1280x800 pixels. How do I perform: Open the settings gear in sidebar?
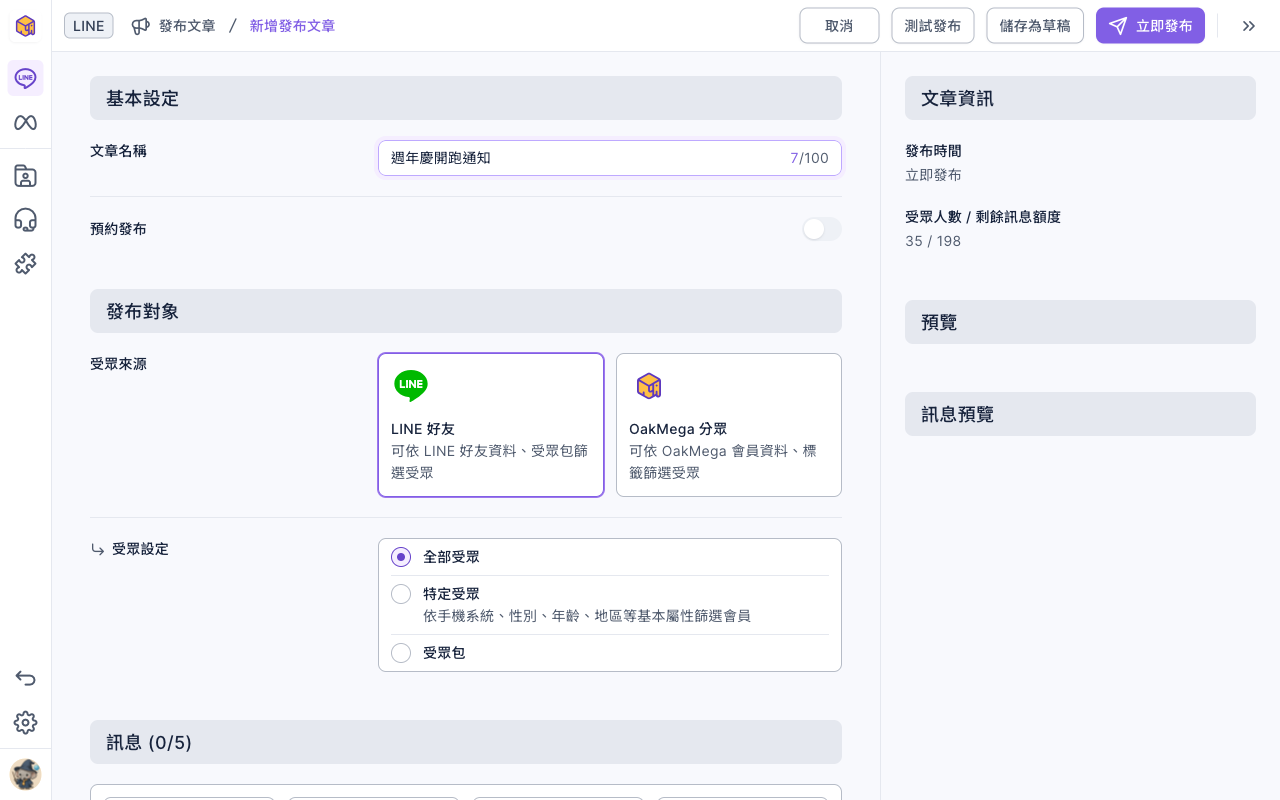click(25, 722)
